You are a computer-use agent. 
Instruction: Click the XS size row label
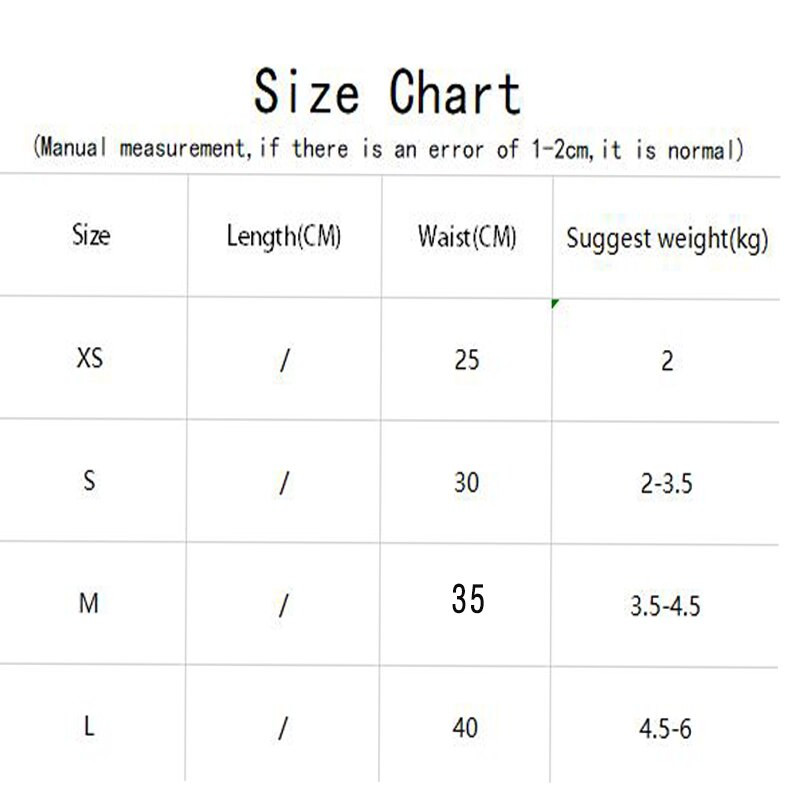[90, 358]
